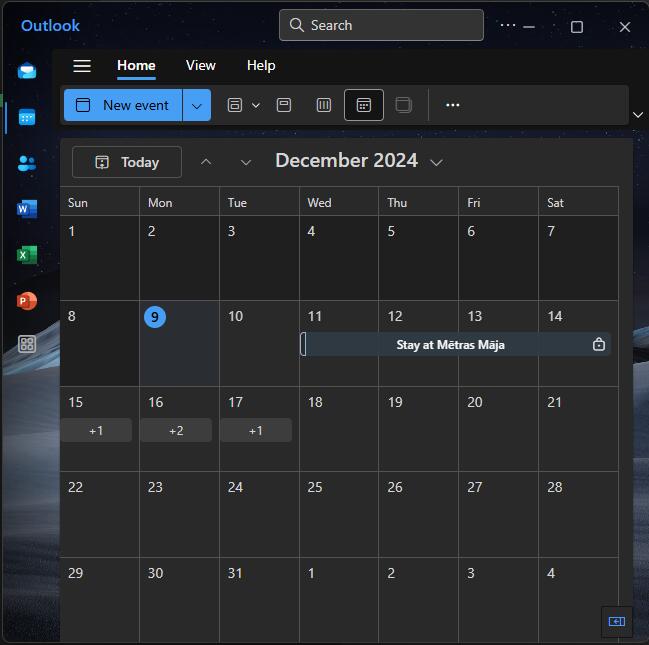
Task: Open the Stay at Mētras Māja event
Action: click(450, 344)
